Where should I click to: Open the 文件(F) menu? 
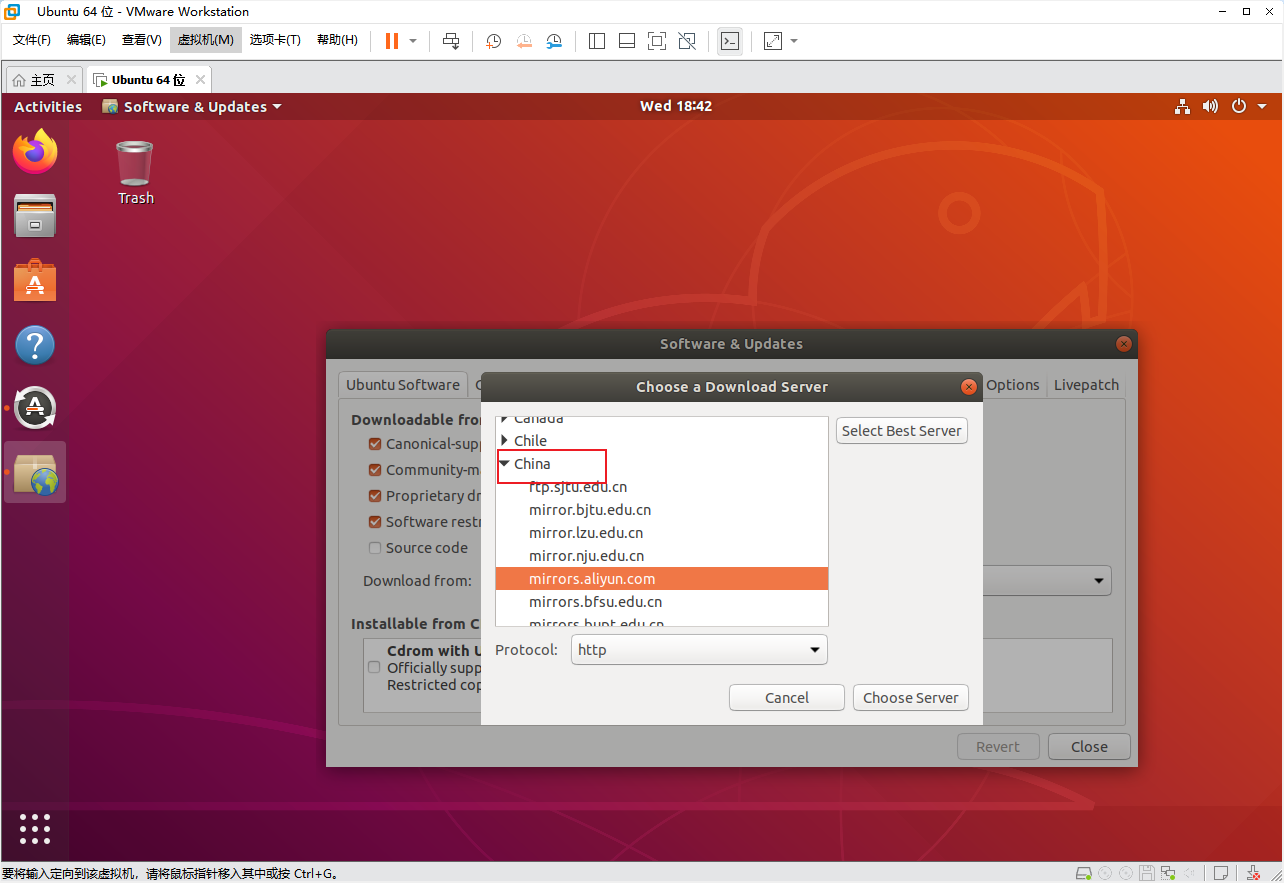pos(32,40)
